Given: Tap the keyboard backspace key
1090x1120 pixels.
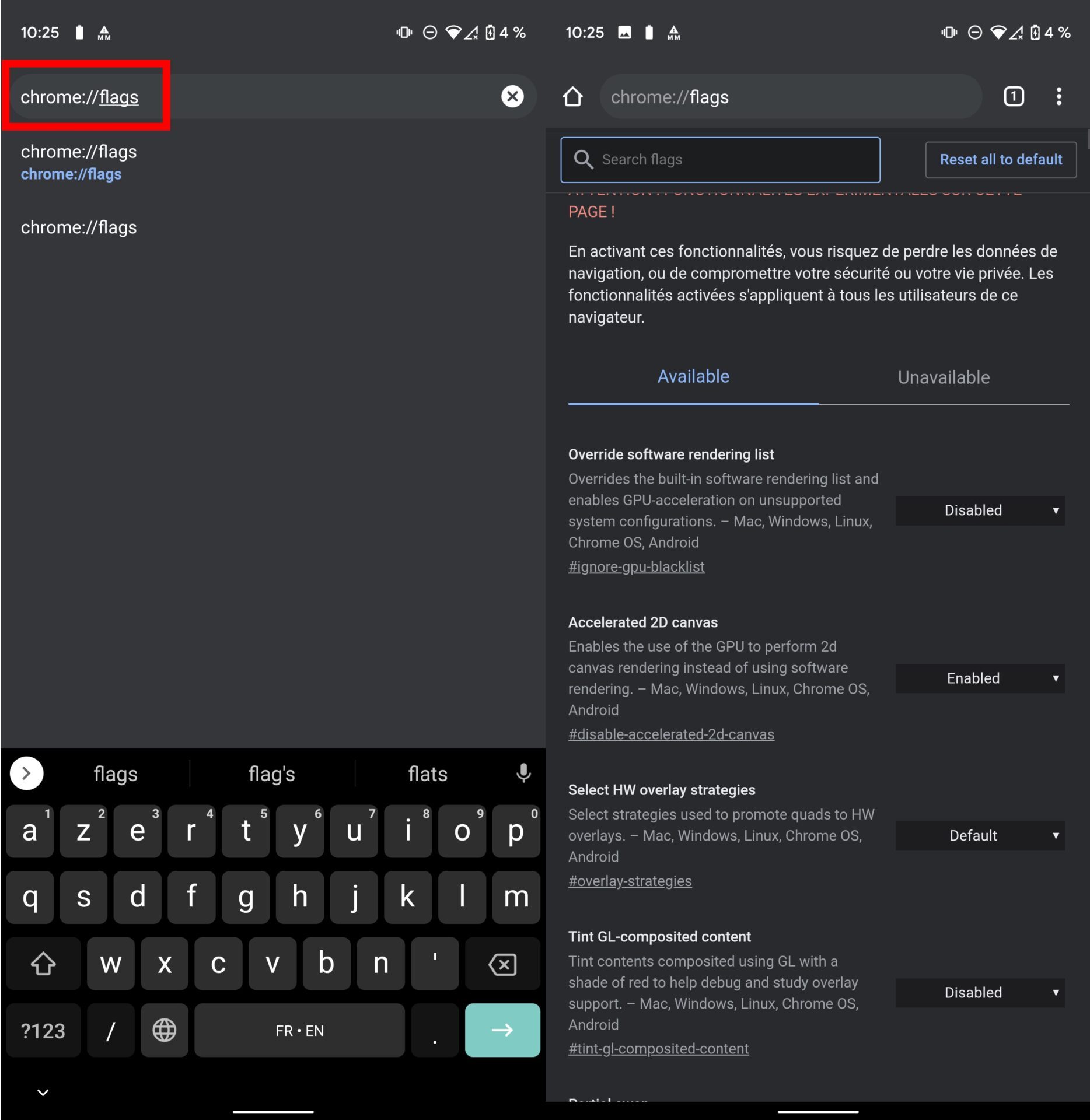Looking at the screenshot, I should click(x=502, y=964).
